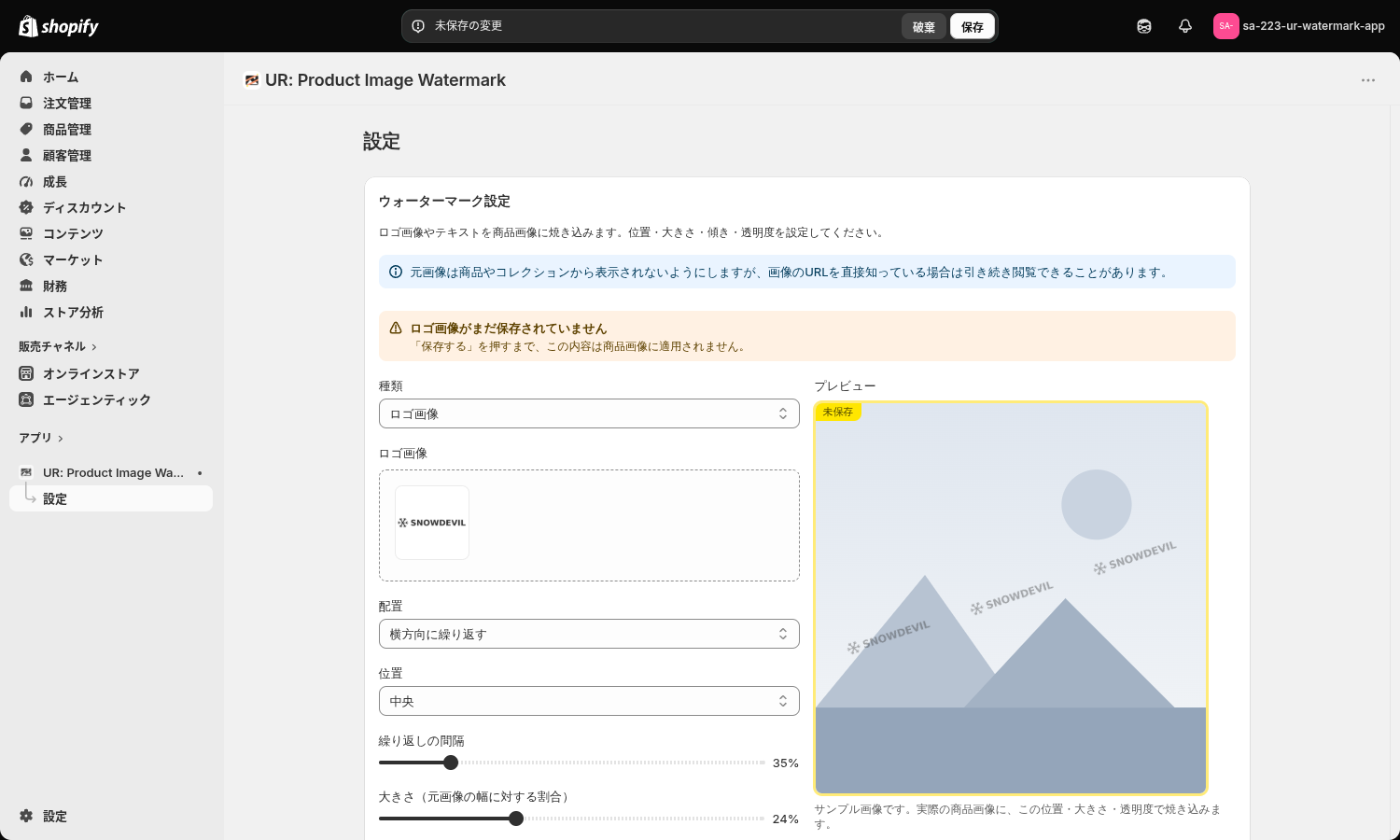Click the 成長 growth icon
Image resolution: width=1400 pixels, height=840 pixels.
tap(26, 181)
